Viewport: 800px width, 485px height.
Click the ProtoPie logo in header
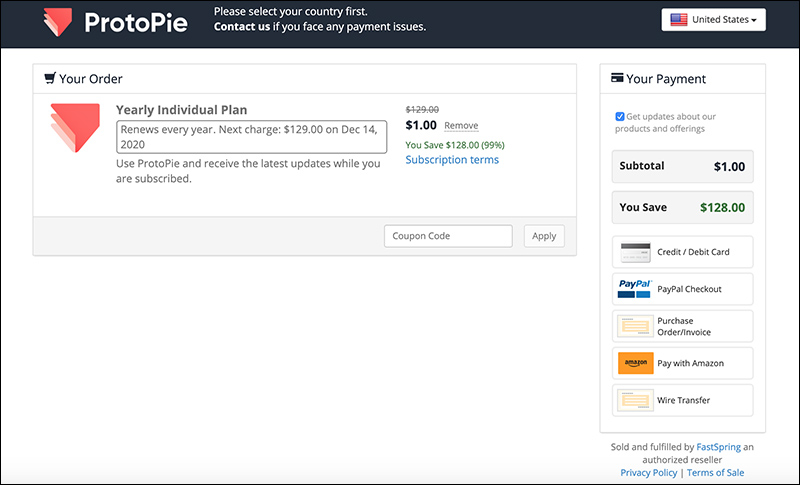click(115, 22)
